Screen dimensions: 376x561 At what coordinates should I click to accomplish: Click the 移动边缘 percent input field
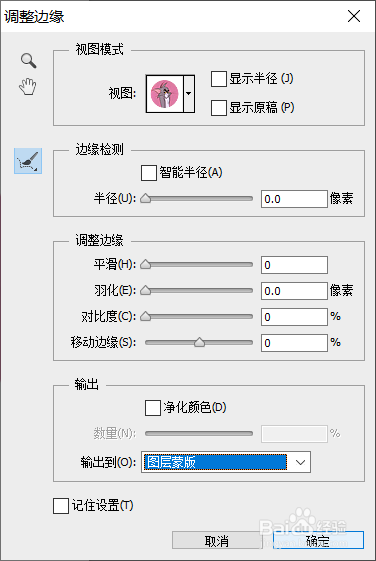tap(294, 343)
